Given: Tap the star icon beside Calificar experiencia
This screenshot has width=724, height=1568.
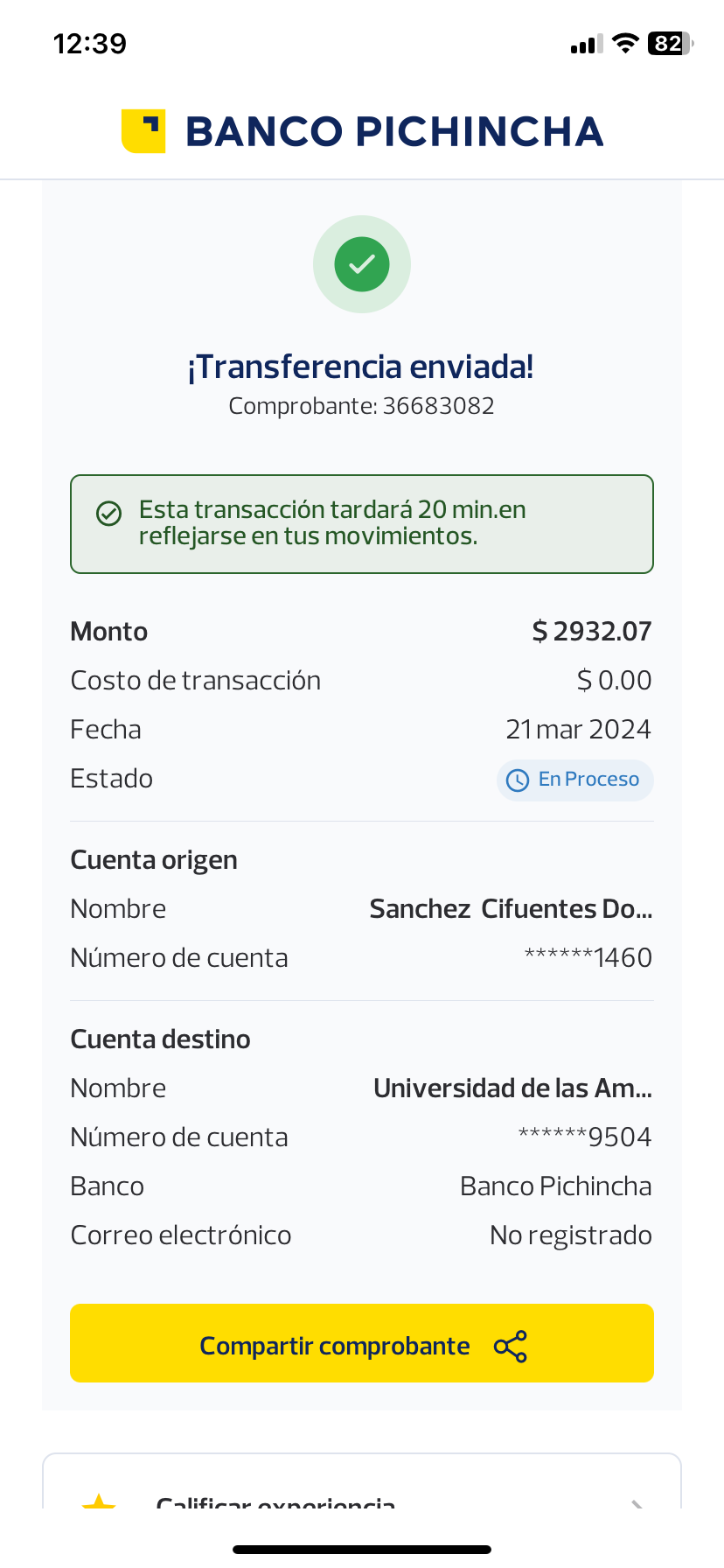Looking at the screenshot, I should tap(99, 1503).
